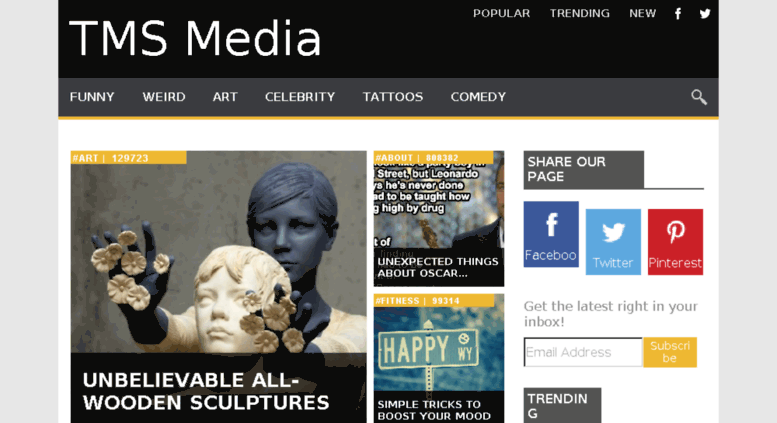
Task: Open Unexpected Things About Oscar article
Action: (438, 267)
